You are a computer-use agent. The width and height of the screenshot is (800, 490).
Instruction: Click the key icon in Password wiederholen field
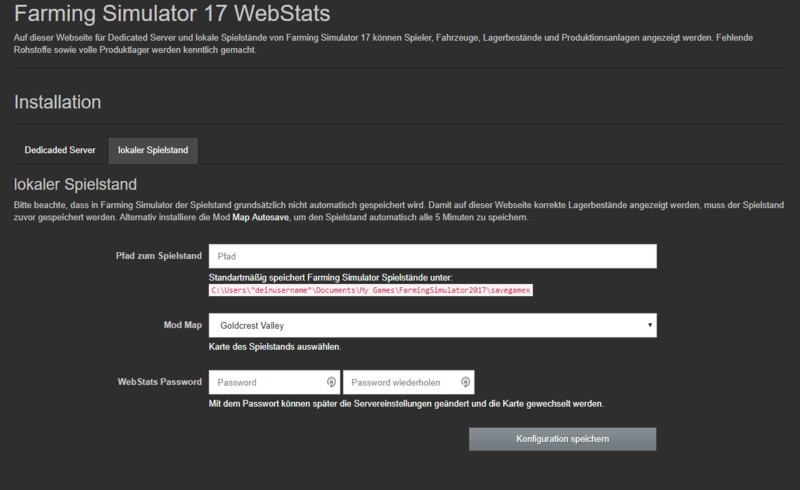point(465,382)
